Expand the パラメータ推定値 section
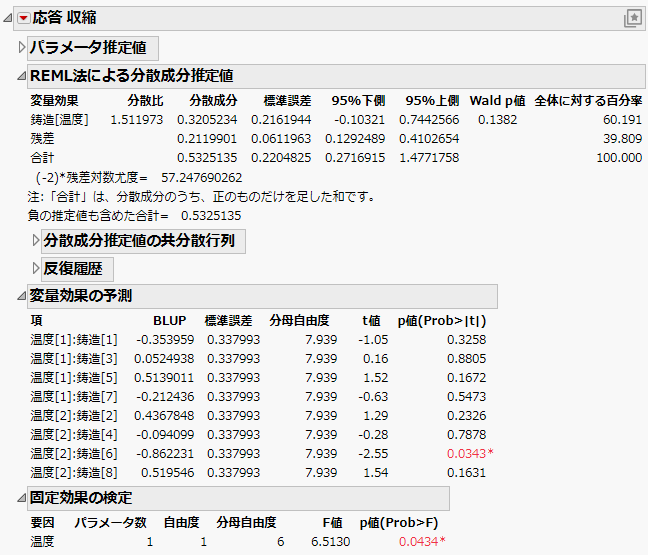This screenshot has width=648, height=555. click(x=22, y=48)
